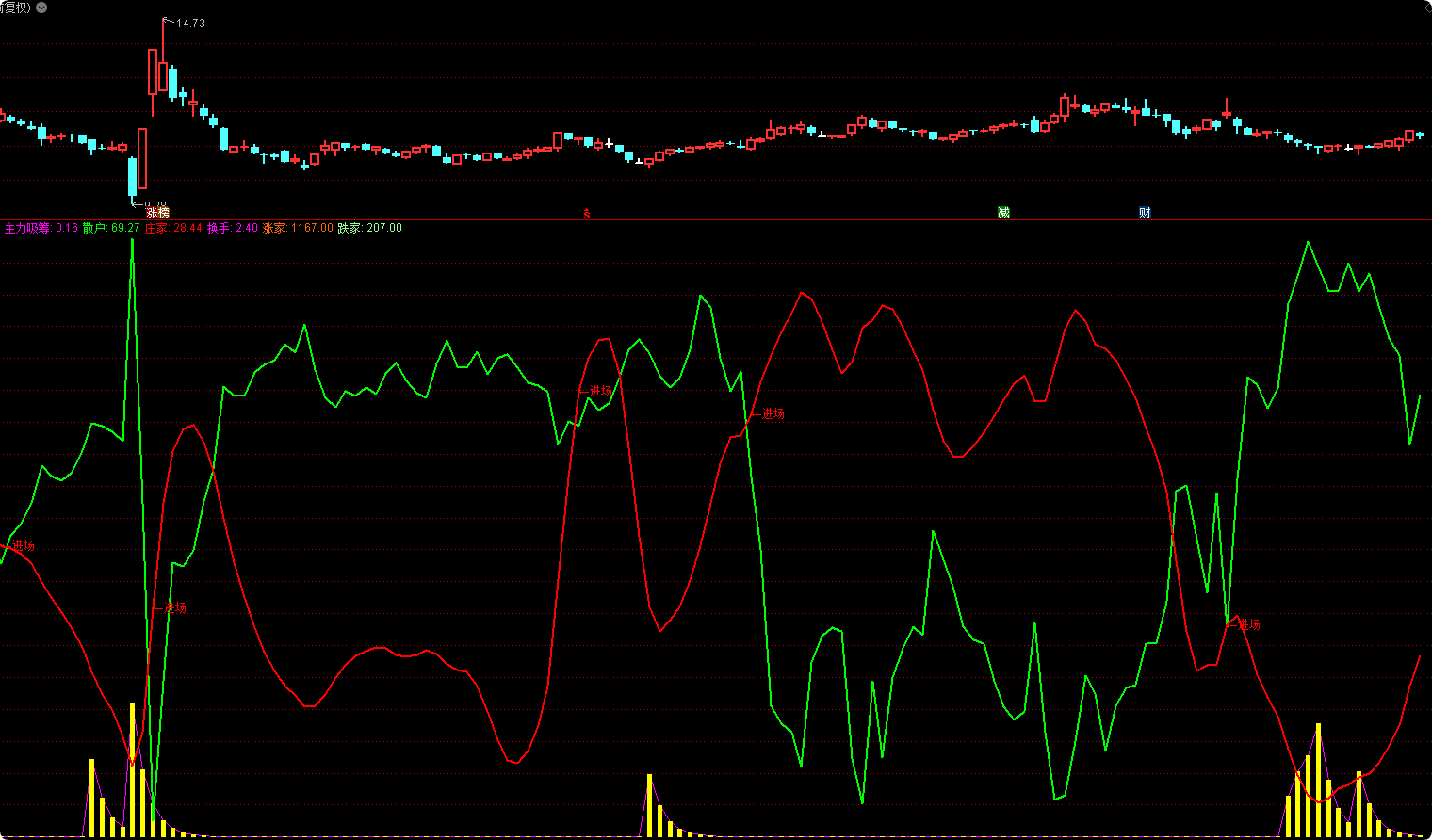Click the 涨榜 marker below the candlesticks
Screen dimensions: 1432x840
pos(157,213)
